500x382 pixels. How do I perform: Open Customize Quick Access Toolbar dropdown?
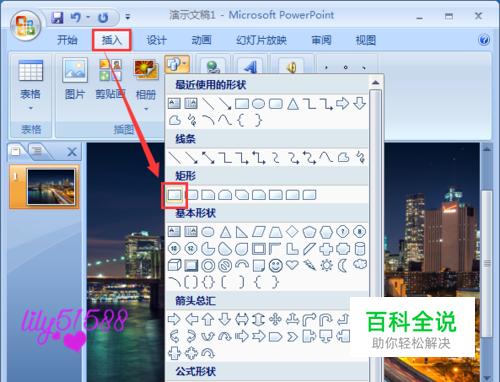coord(128,16)
